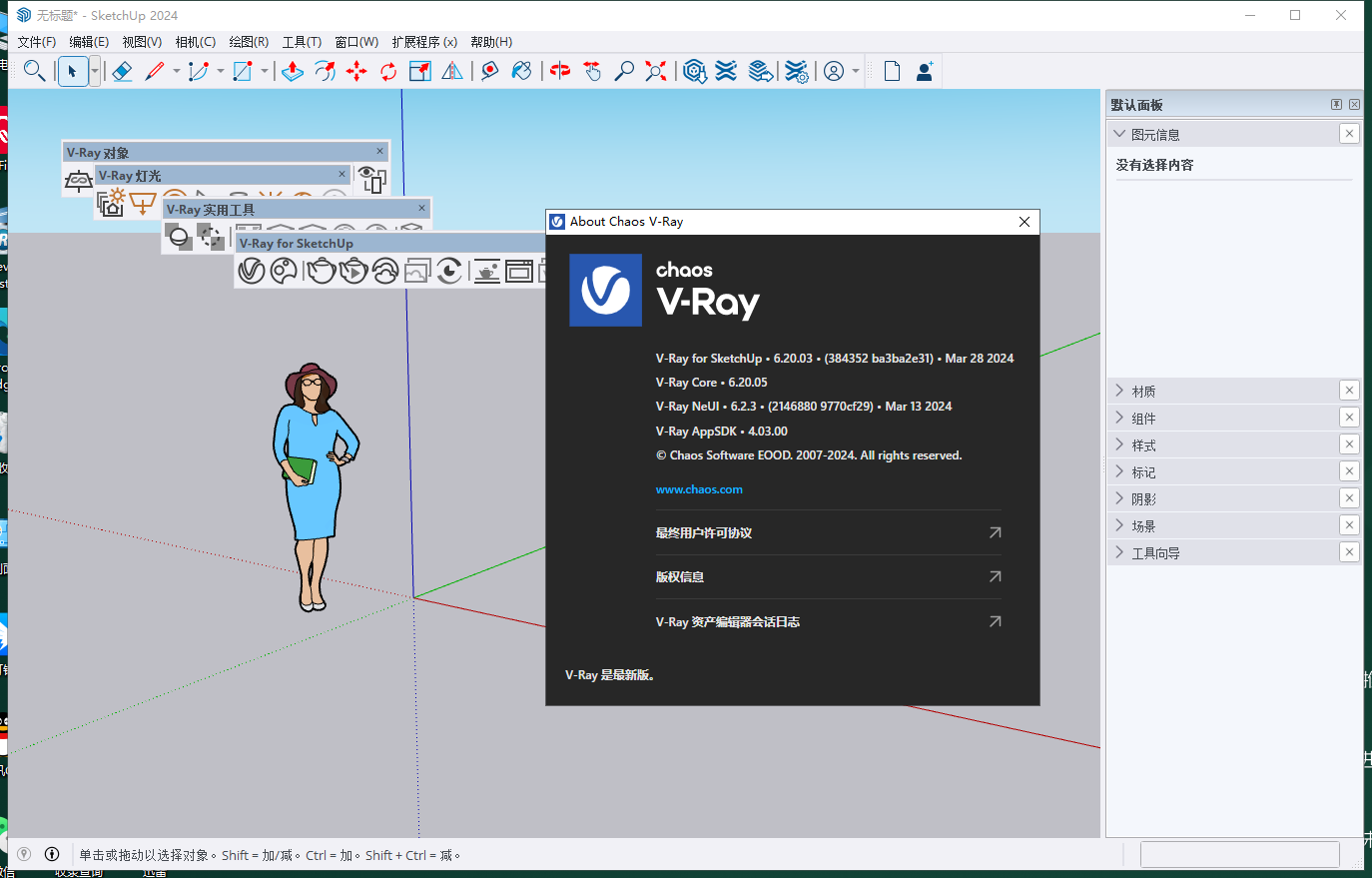Expand the 组件 panel
Screen dimensions: 1372x878
click(1118, 418)
